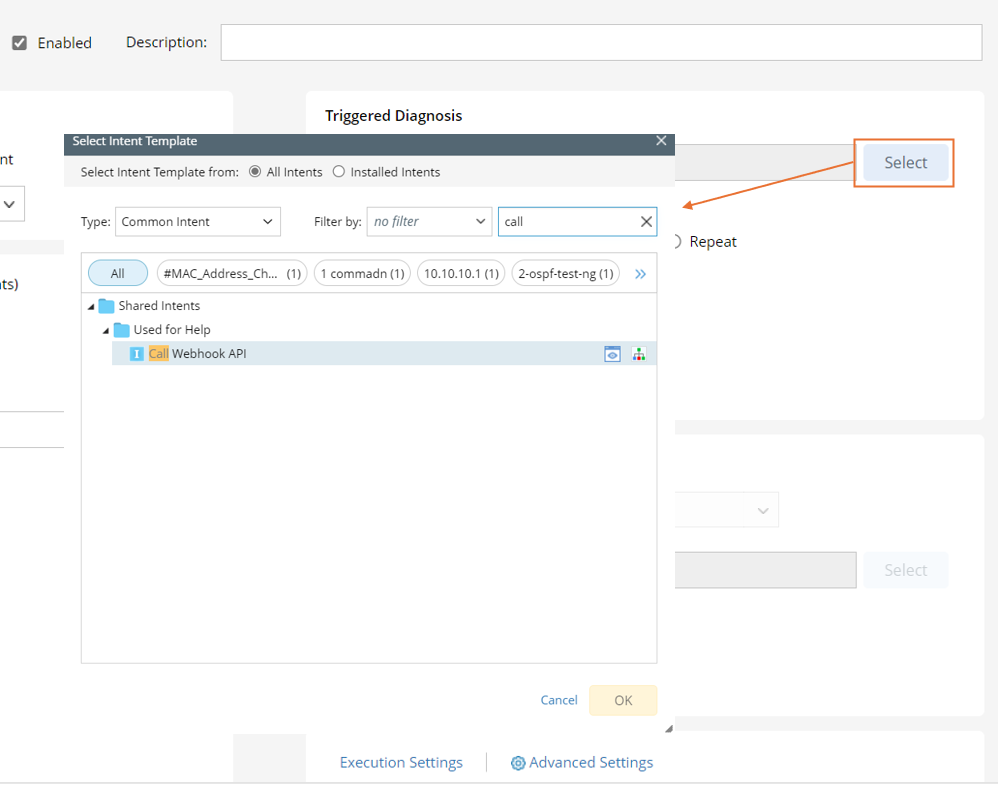Click the Shared Intents folder icon
This screenshot has width=998, height=785.
pyautogui.click(x=107, y=306)
